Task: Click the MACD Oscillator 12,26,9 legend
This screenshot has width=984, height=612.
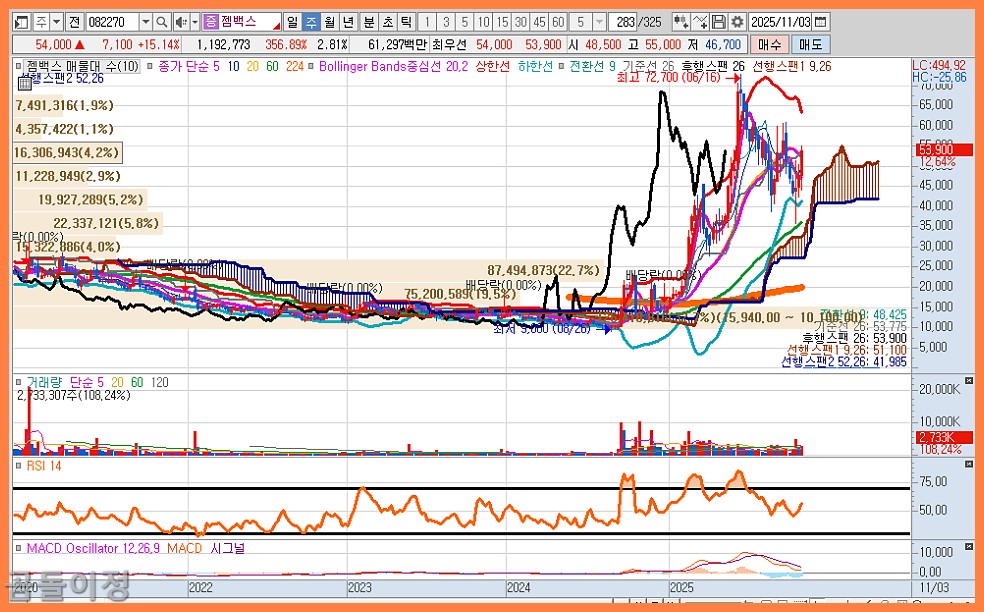Action: pyautogui.click(x=93, y=548)
